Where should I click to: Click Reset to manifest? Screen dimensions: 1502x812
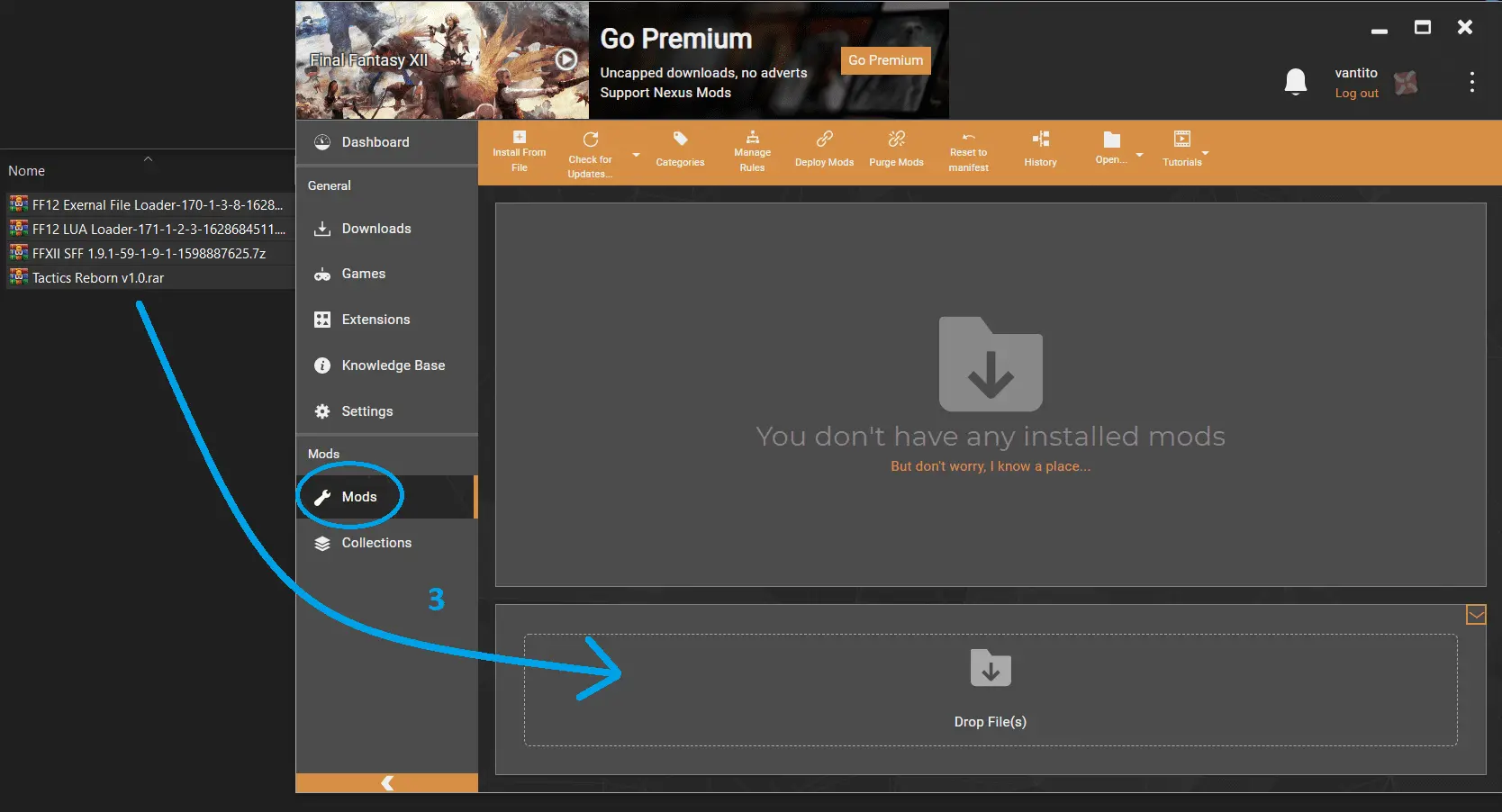[968, 152]
